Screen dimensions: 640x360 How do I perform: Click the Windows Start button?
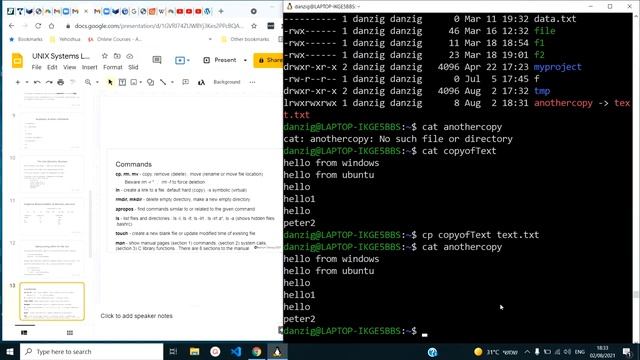coord(9,351)
